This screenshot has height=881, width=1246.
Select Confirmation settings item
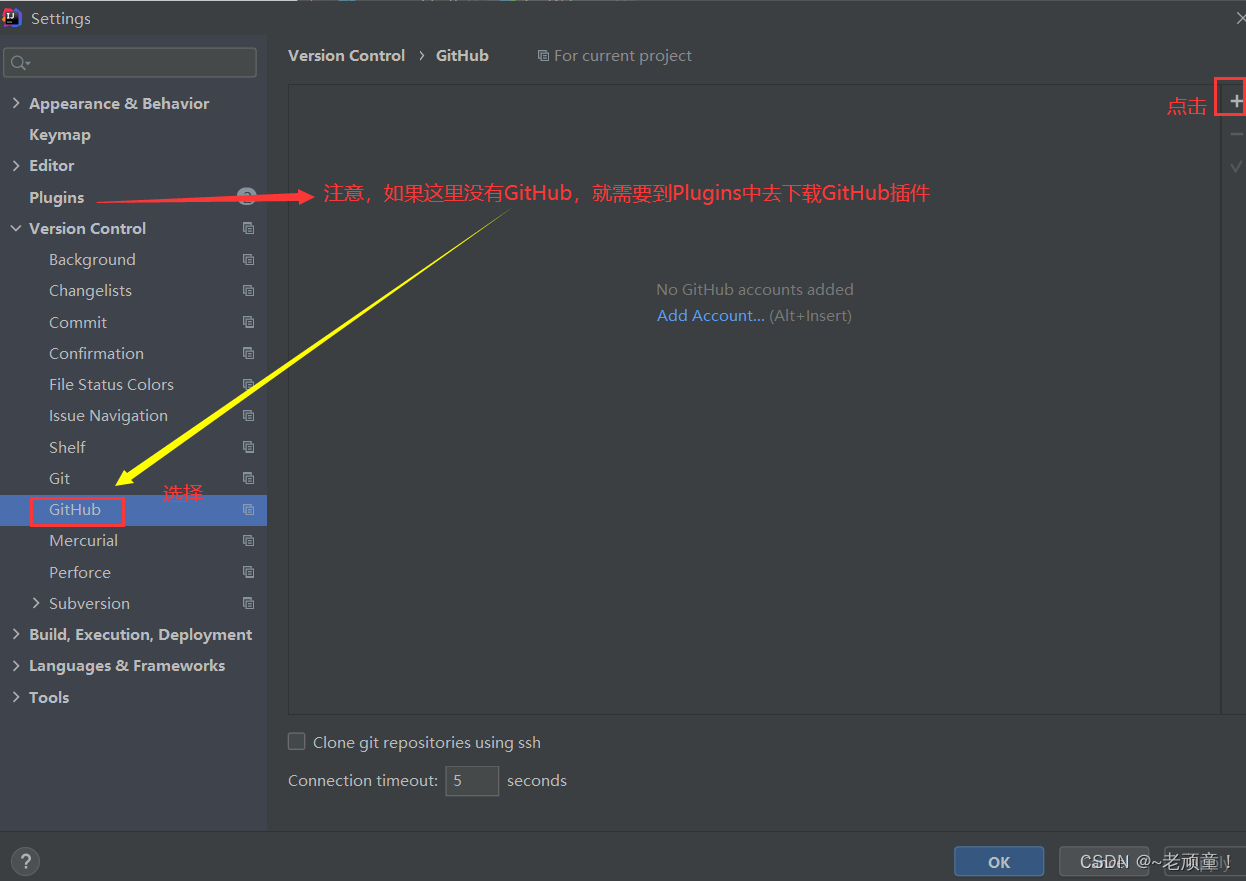tap(96, 353)
